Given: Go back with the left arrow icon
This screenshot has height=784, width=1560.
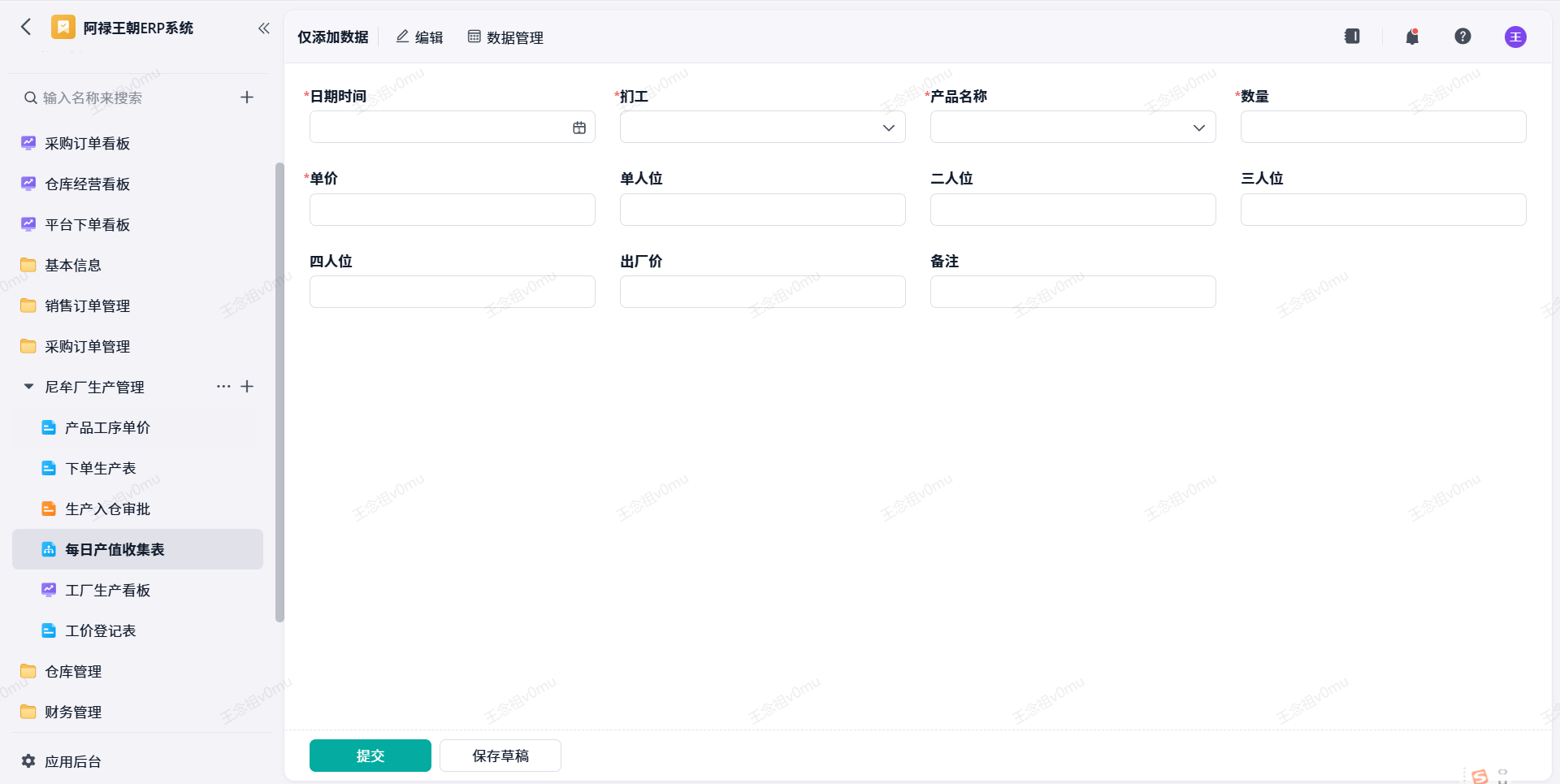Looking at the screenshot, I should [x=26, y=28].
